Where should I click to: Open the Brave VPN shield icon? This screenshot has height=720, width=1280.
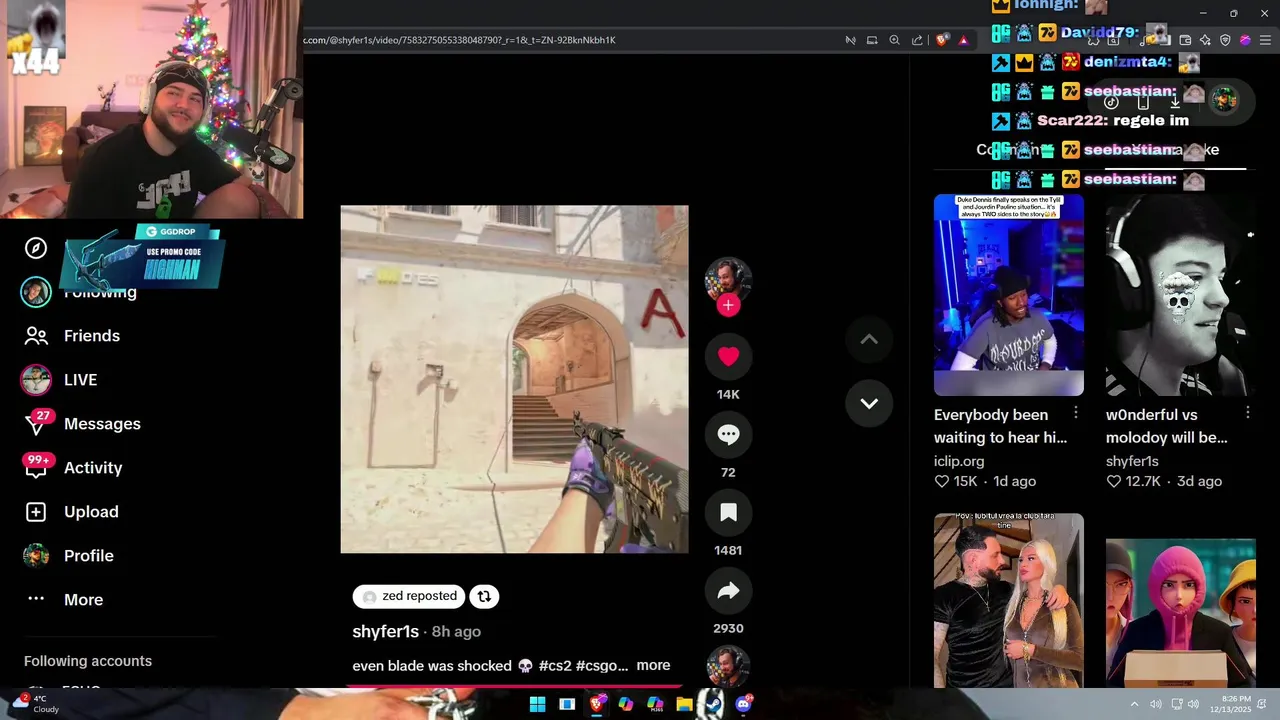(1225, 40)
